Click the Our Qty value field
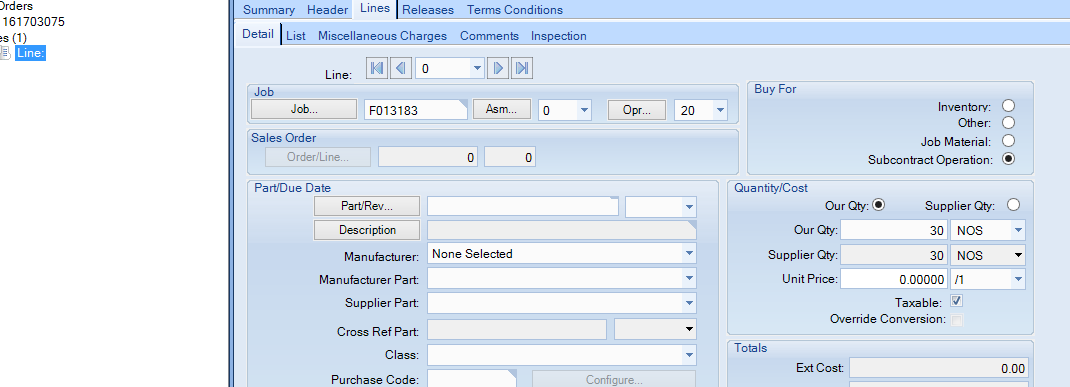The image size is (1070, 387). click(x=894, y=230)
